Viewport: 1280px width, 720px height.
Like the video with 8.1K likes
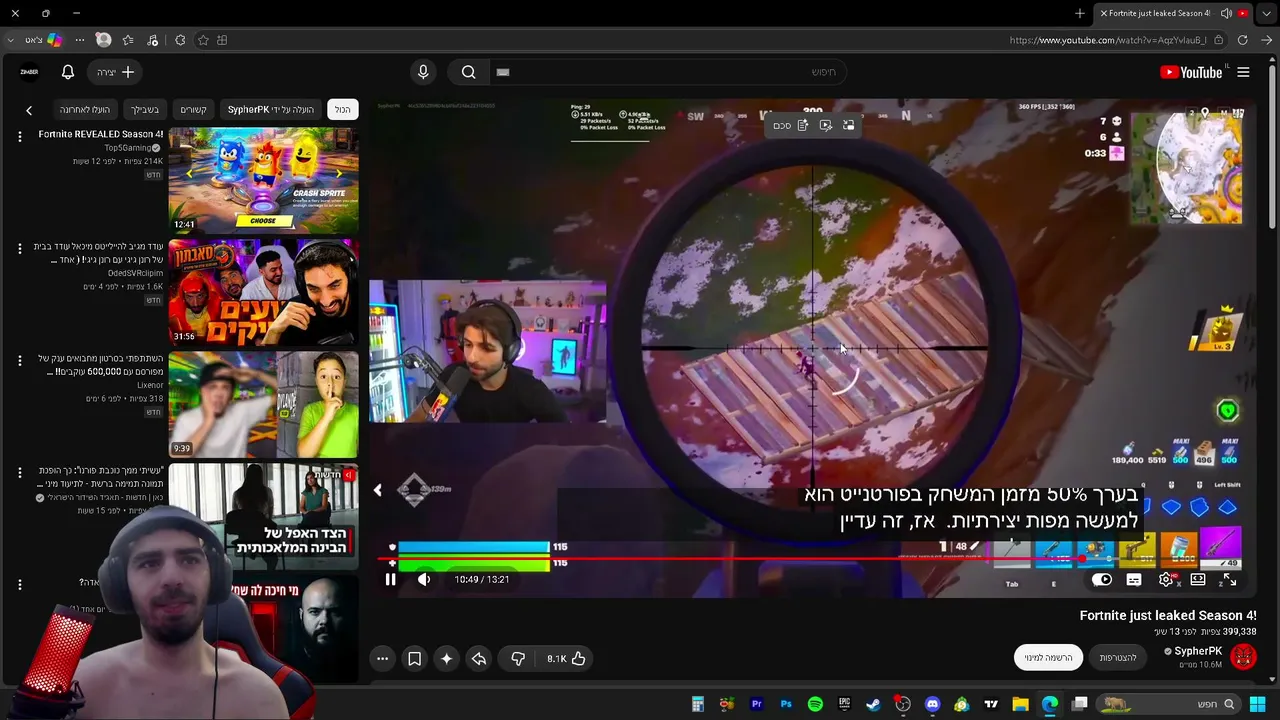(x=567, y=658)
